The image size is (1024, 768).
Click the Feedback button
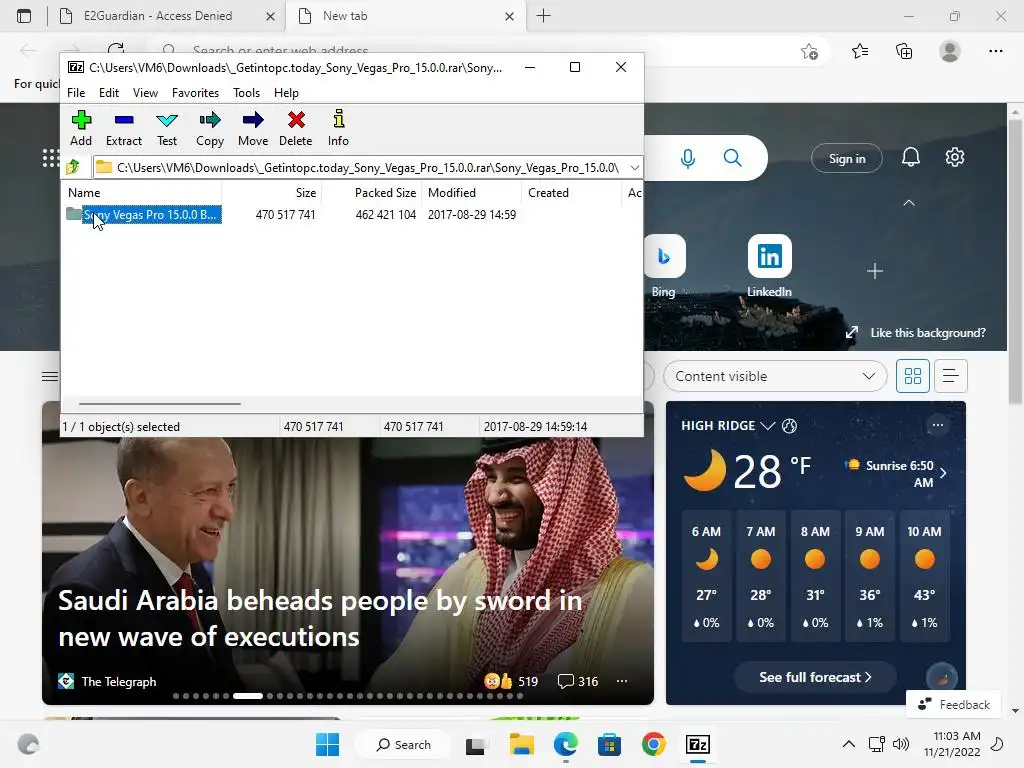[953, 705]
